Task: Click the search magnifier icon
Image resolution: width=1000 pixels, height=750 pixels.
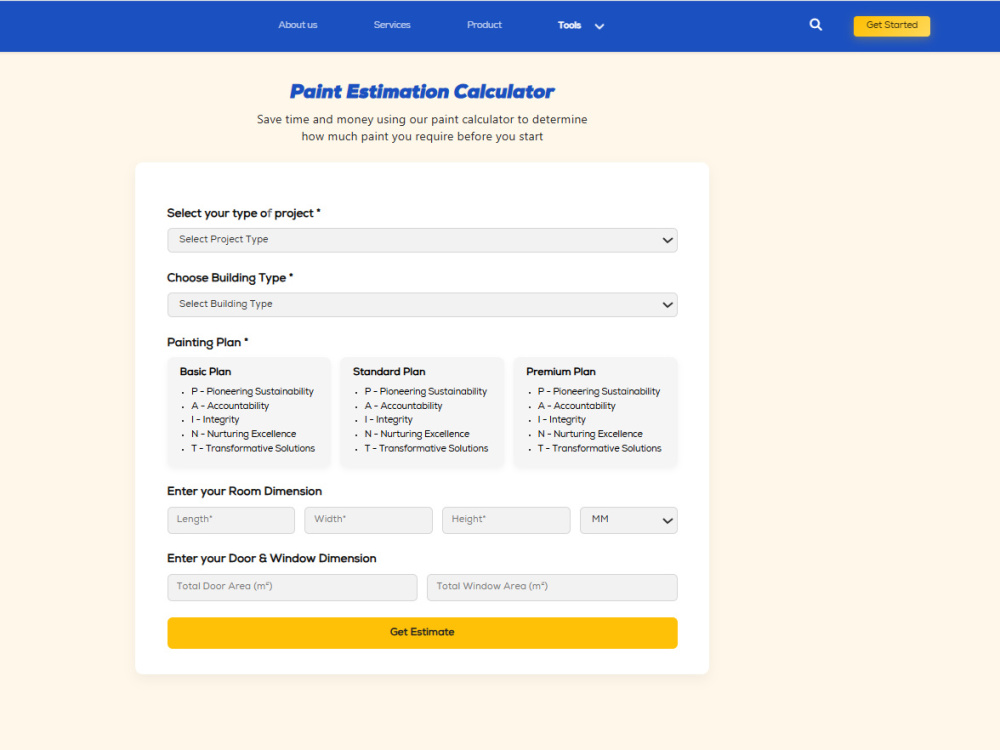Action: tap(815, 25)
